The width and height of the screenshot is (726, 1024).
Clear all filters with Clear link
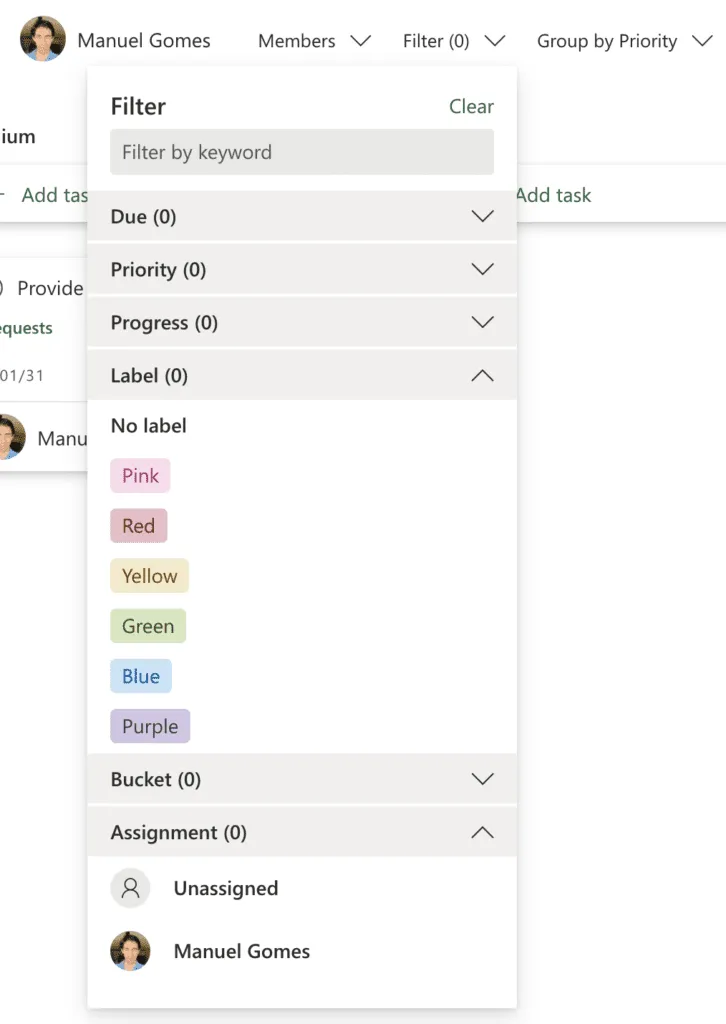click(x=471, y=107)
